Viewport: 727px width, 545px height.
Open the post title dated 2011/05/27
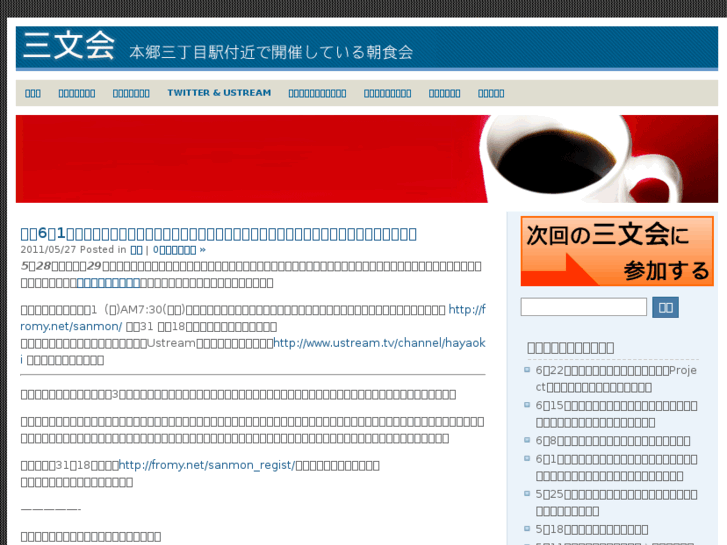coord(218,234)
